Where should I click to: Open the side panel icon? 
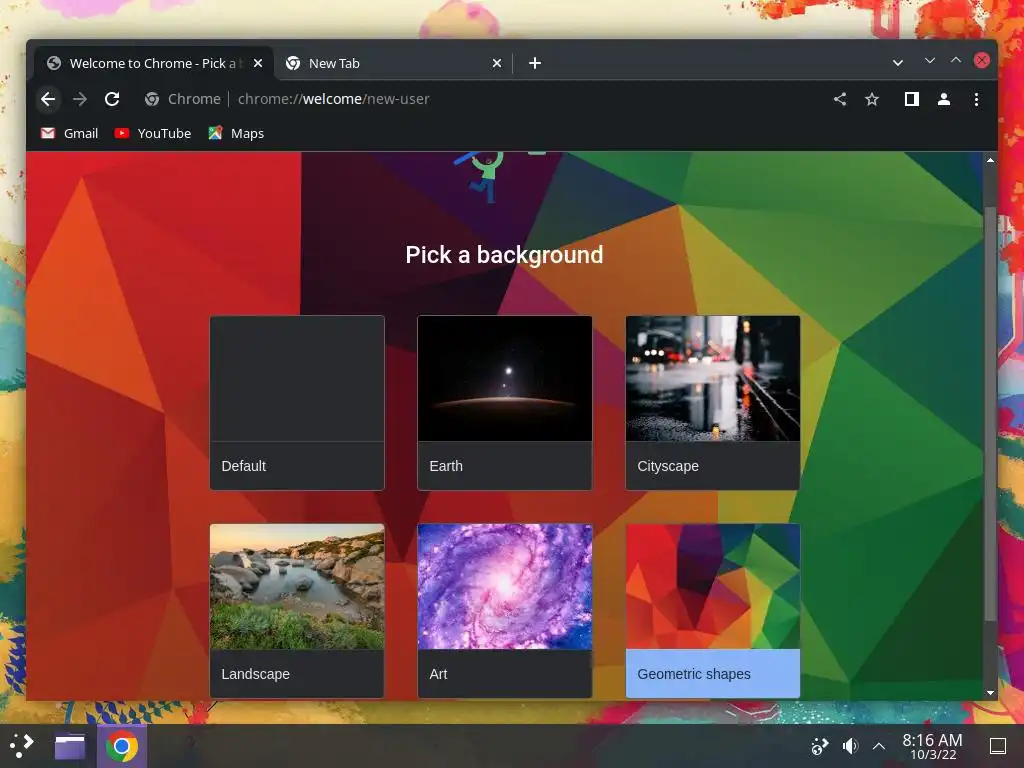(x=912, y=99)
